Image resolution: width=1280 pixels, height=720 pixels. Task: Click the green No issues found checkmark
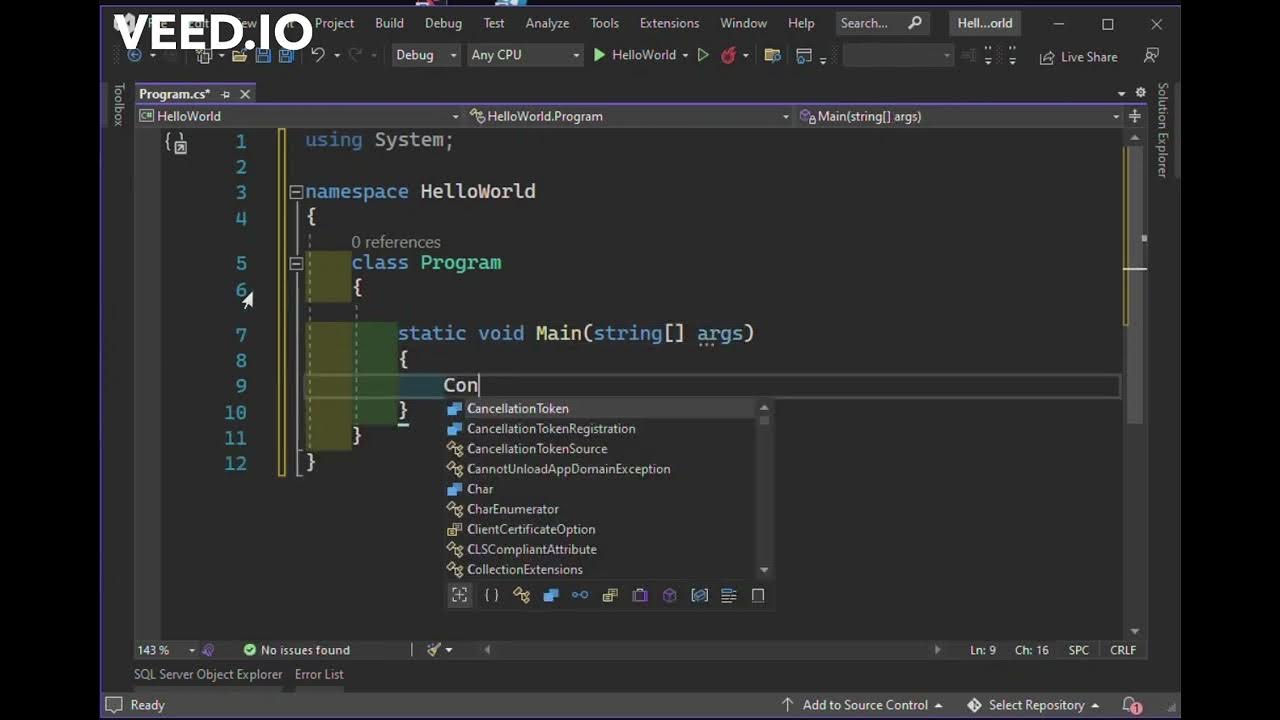tap(249, 650)
